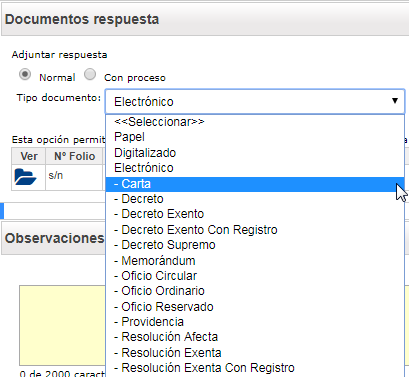Select Oficio Reservado option
Image resolution: width=412 pixels, height=379 pixels.
click(x=255, y=307)
